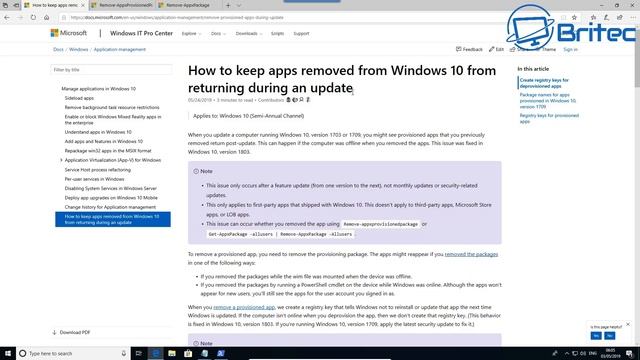The width and height of the screenshot is (640, 360).
Task: Open the Edge Settings and more menu
Action: coord(633,18)
